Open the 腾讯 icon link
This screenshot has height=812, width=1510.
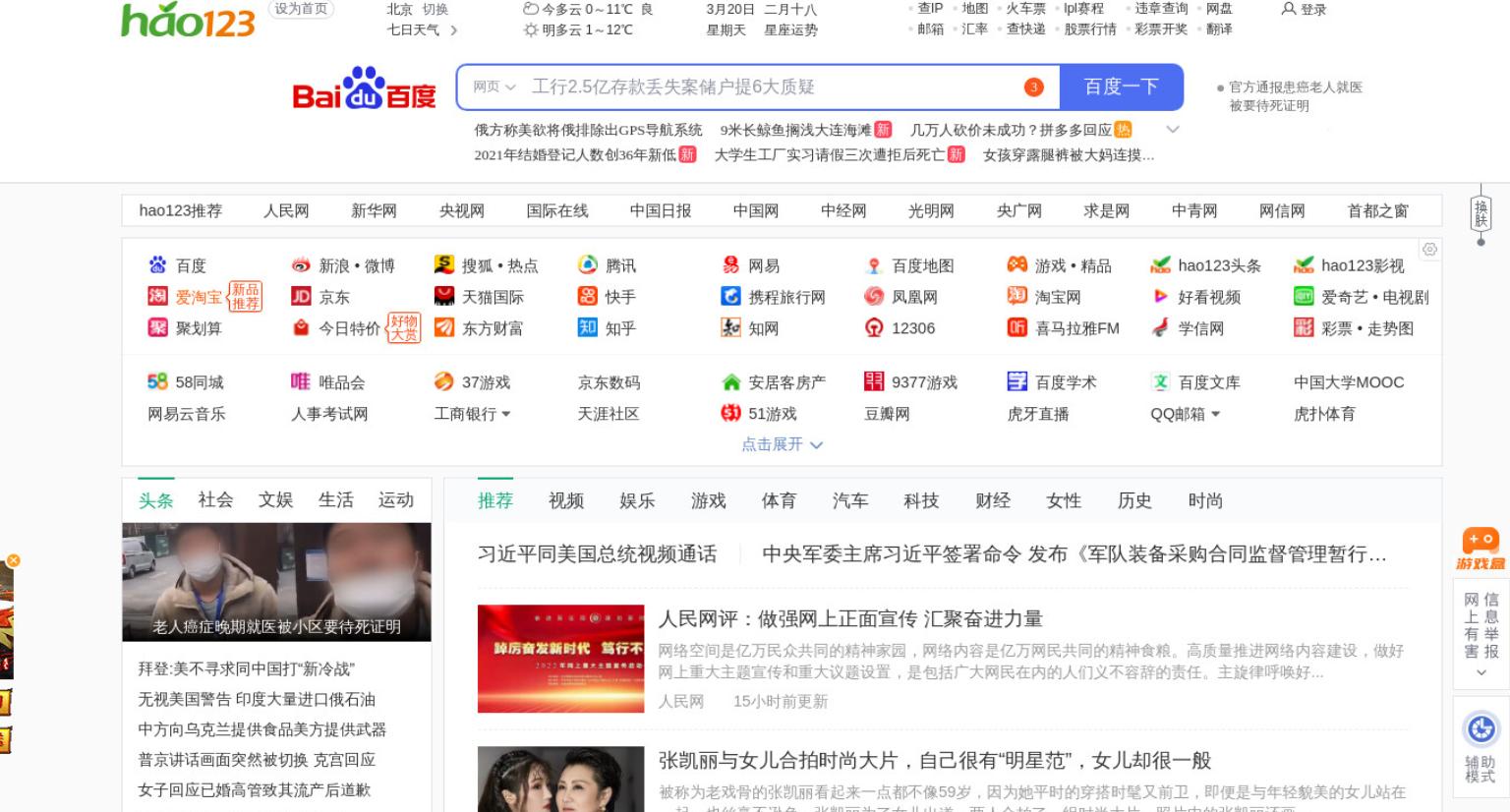588,265
